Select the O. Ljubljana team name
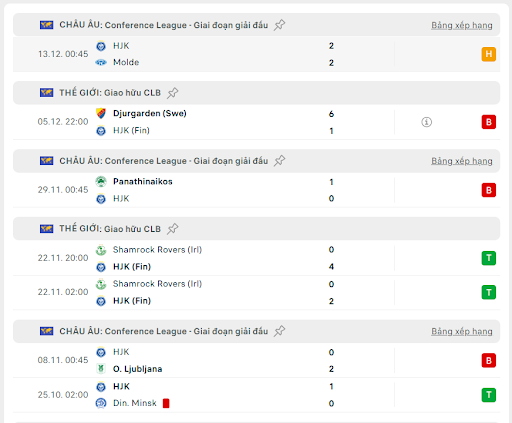The width and height of the screenshot is (512, 423). click(137, 369)
